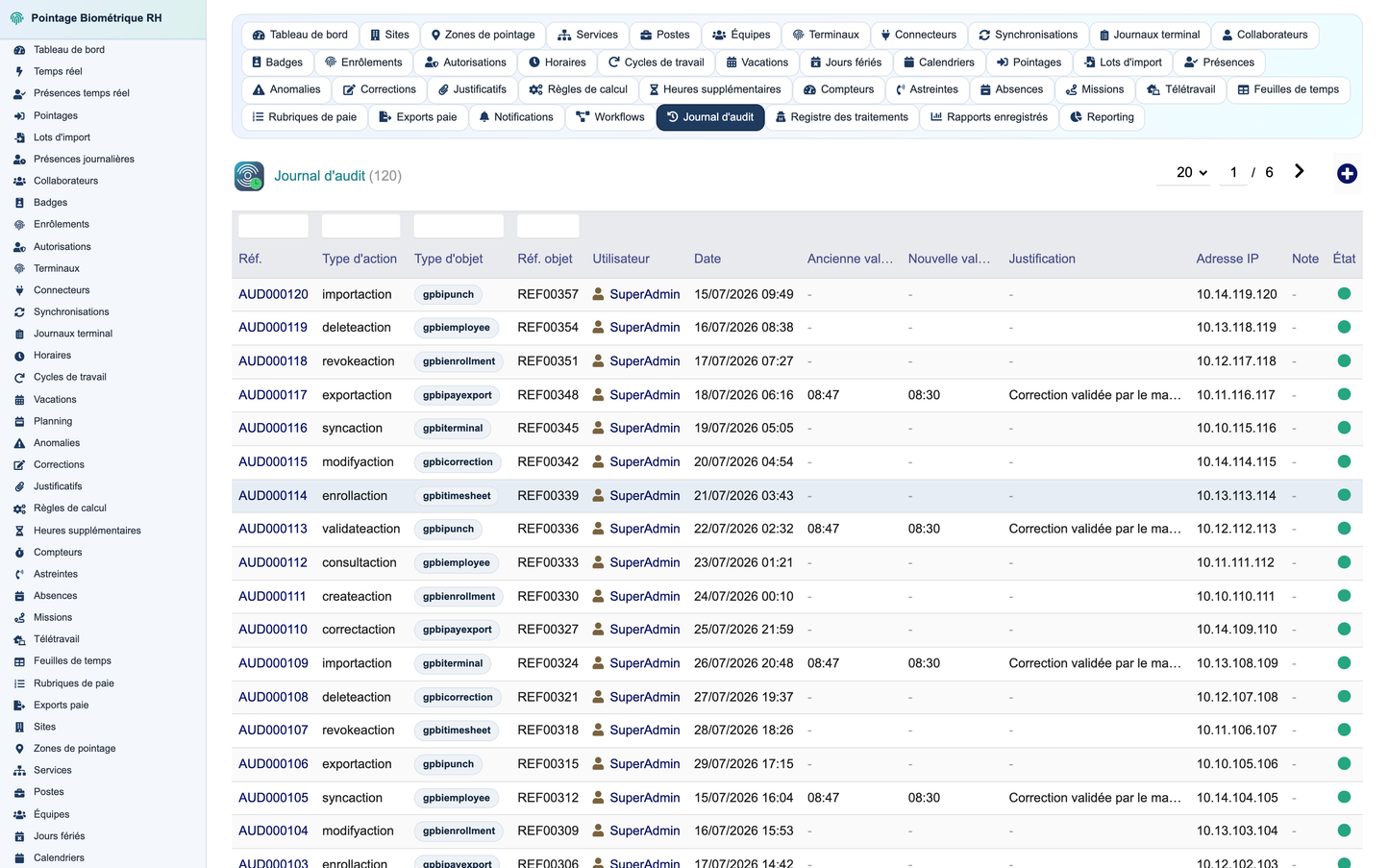
Task: Open Badges tab in top navigation
Action: [x=277, y=62]
